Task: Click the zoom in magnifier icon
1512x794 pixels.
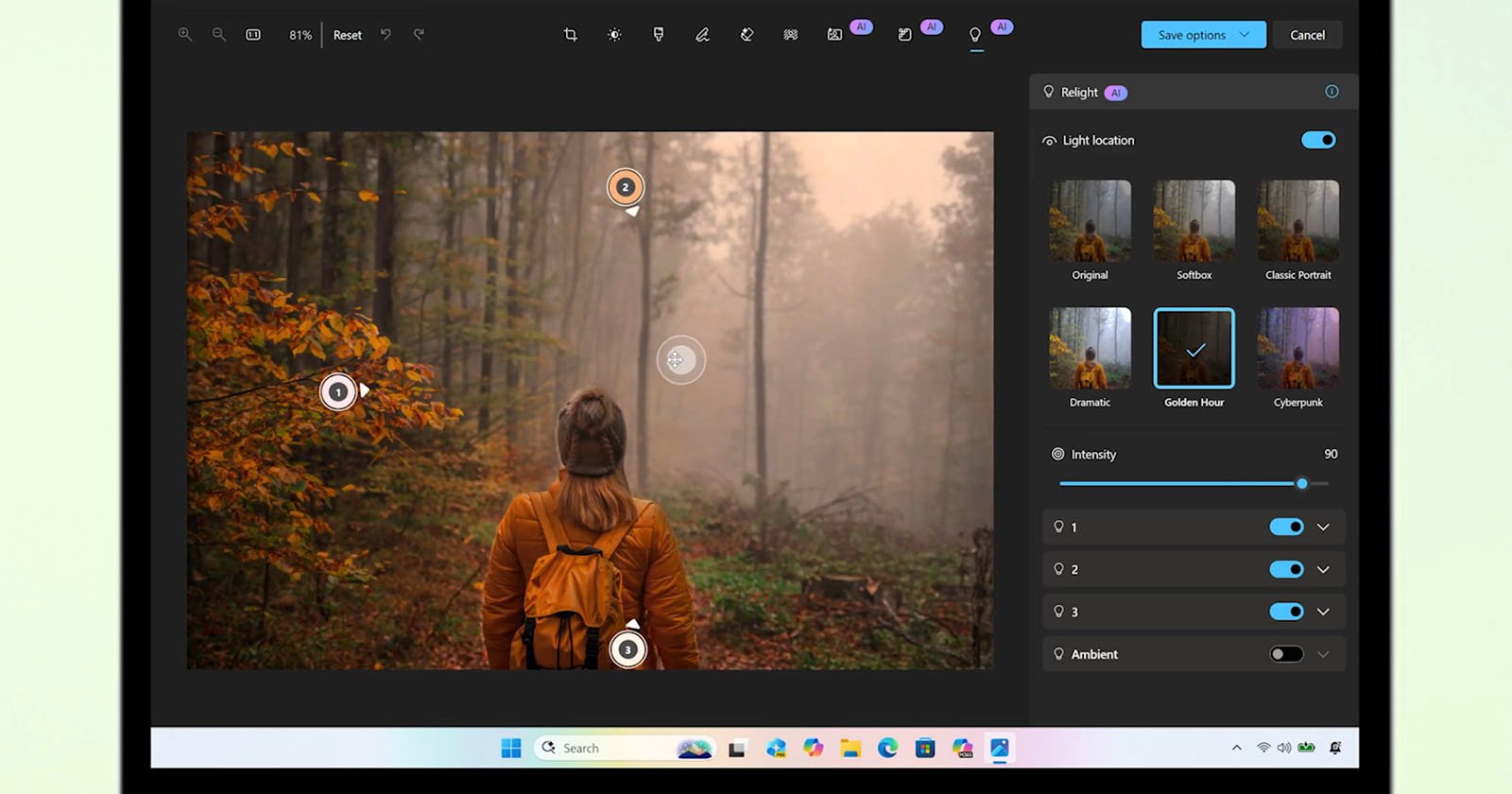Action: [185, 35]
